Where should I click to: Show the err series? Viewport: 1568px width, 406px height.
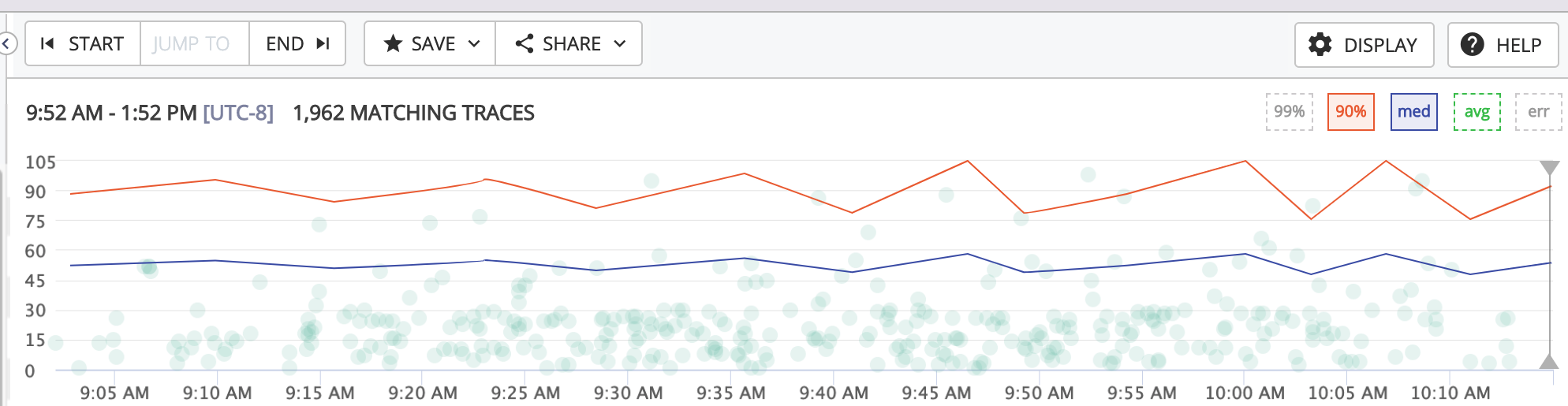tap(1538, 112)
